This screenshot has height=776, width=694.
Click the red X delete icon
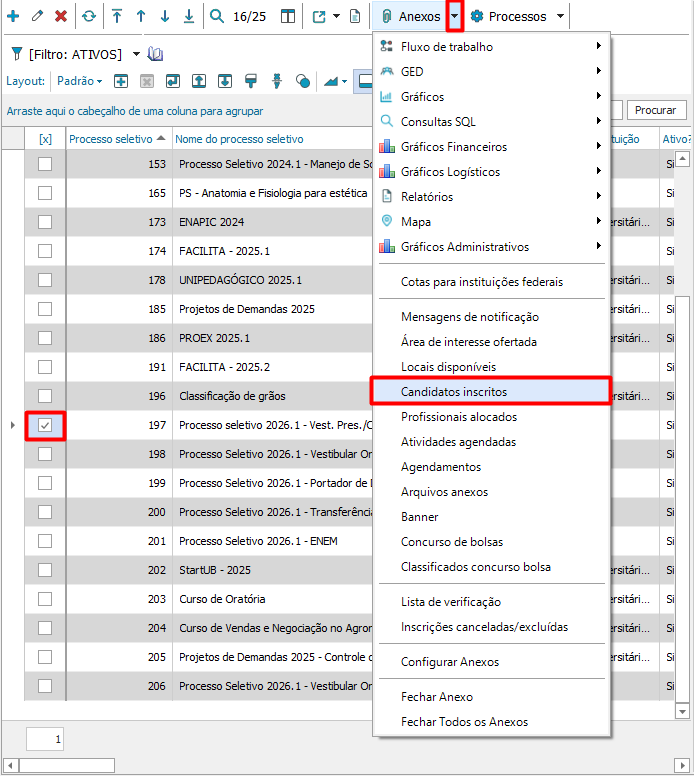61,17
